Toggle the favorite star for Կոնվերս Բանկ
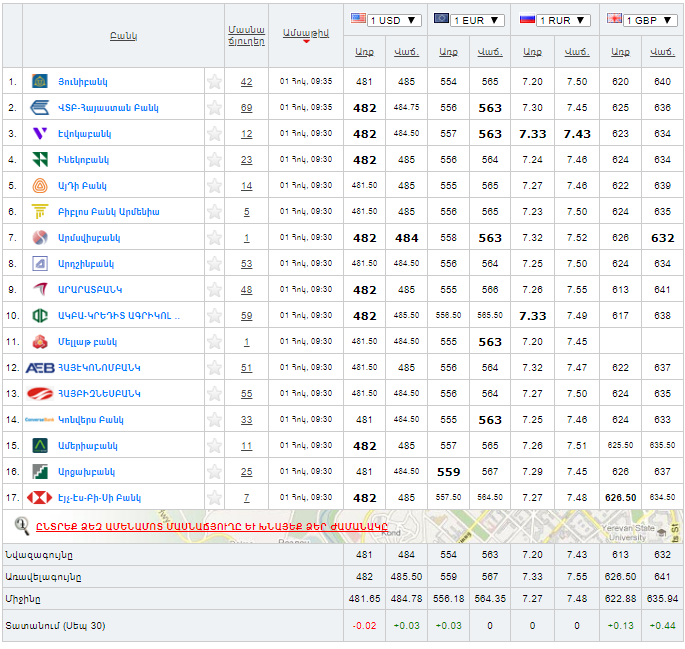Image resolution: width=685 pixels, height=649 pixels. point(214,420)
